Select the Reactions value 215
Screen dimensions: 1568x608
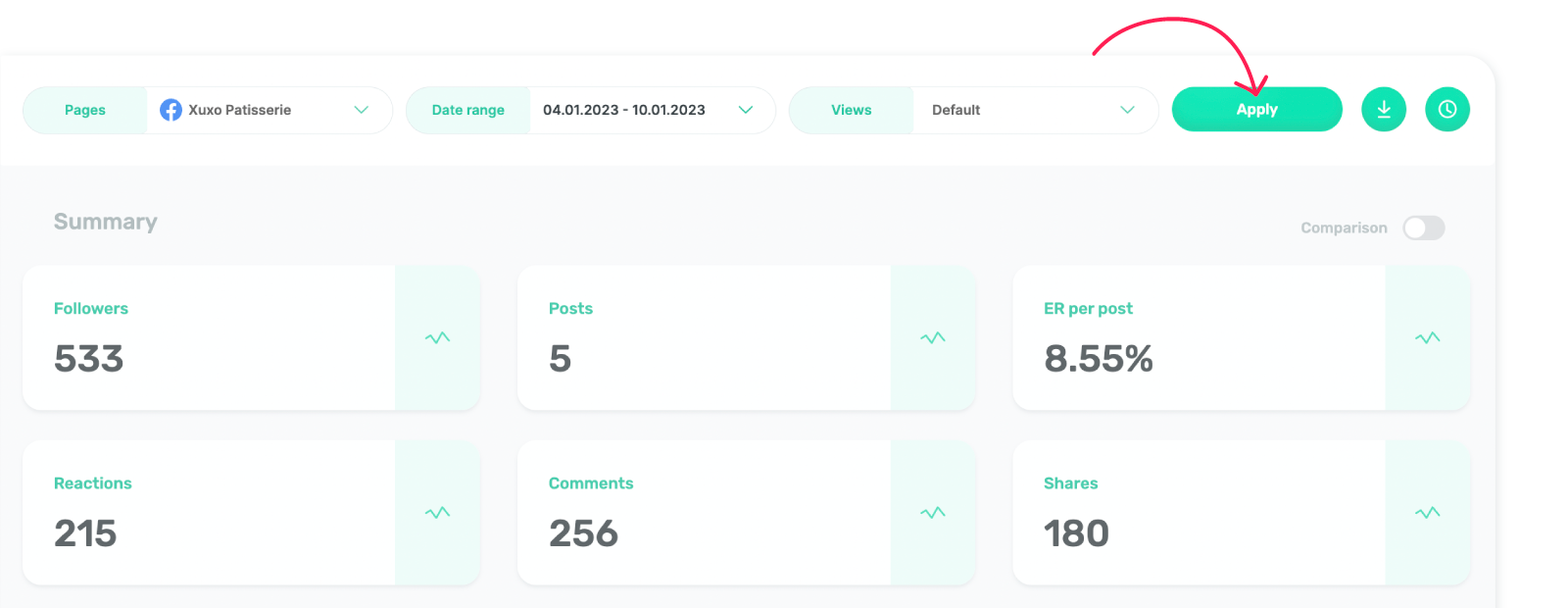point(85,533)
